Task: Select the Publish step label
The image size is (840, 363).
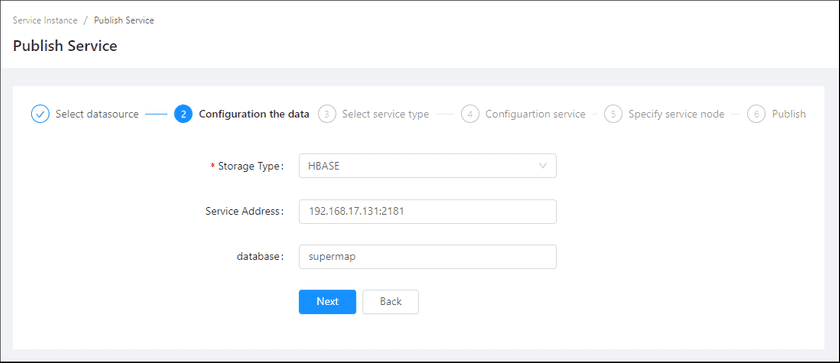Action: [x=789, y=114]
